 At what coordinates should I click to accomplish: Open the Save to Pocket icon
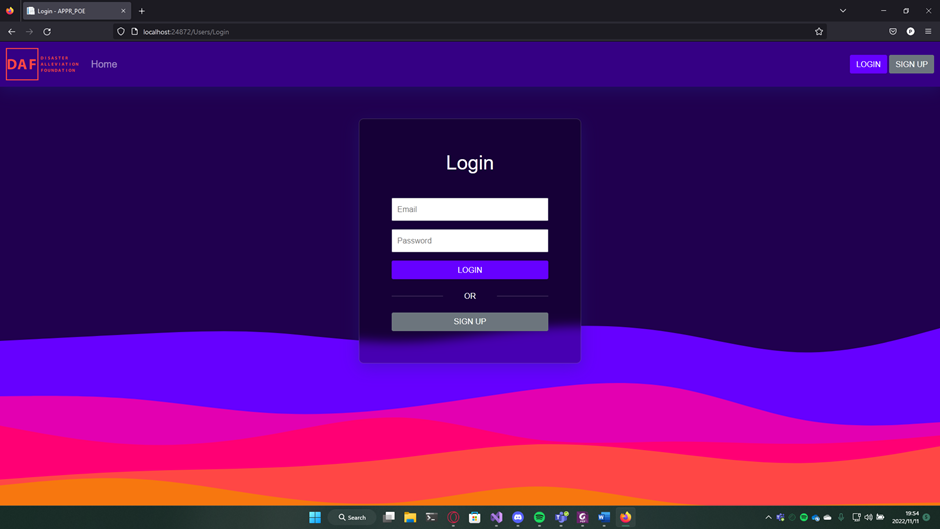pyautogui.click(x=893, y=32)
